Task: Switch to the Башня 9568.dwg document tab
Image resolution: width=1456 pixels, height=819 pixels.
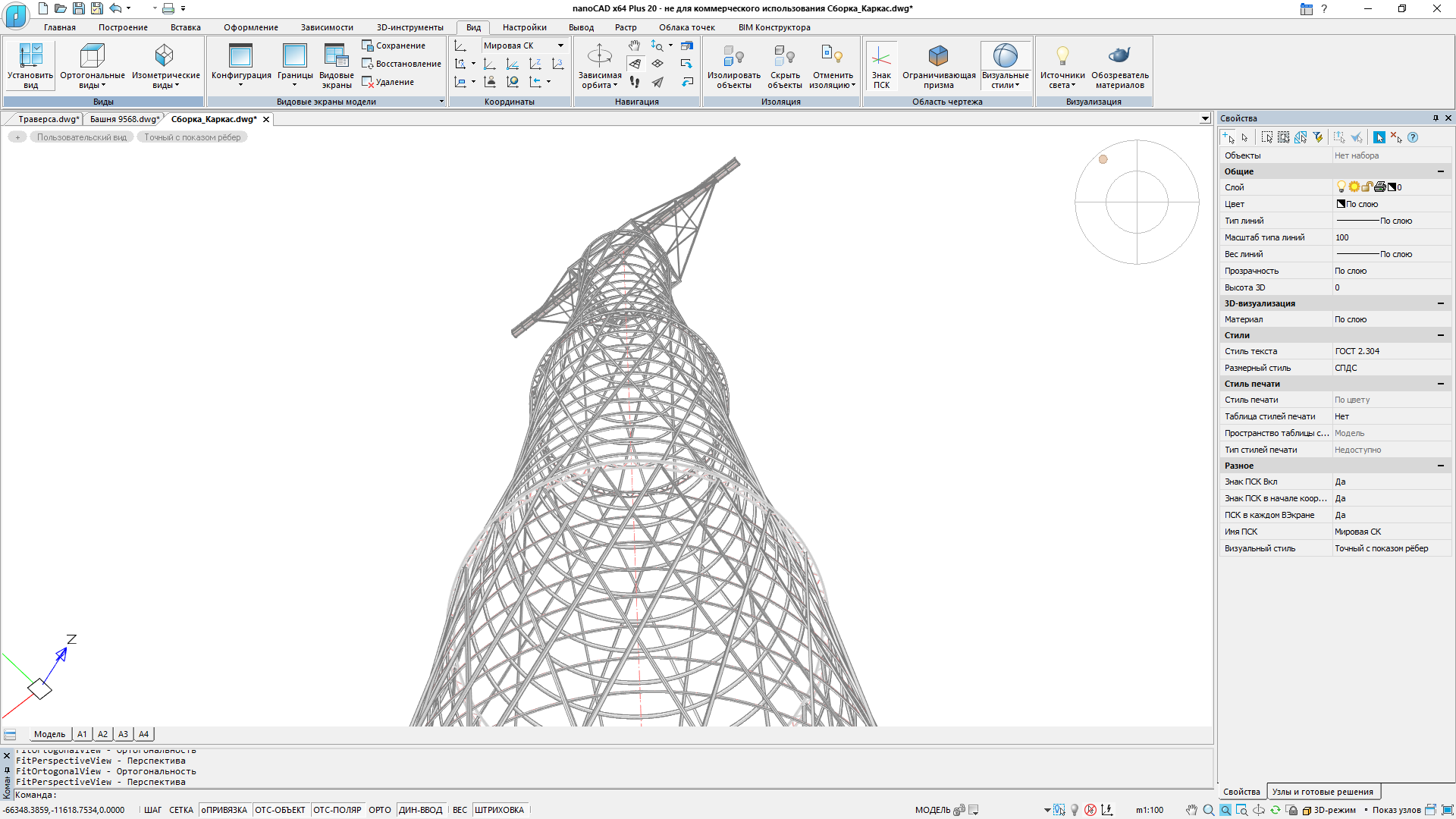Action: tap(124, 119)
